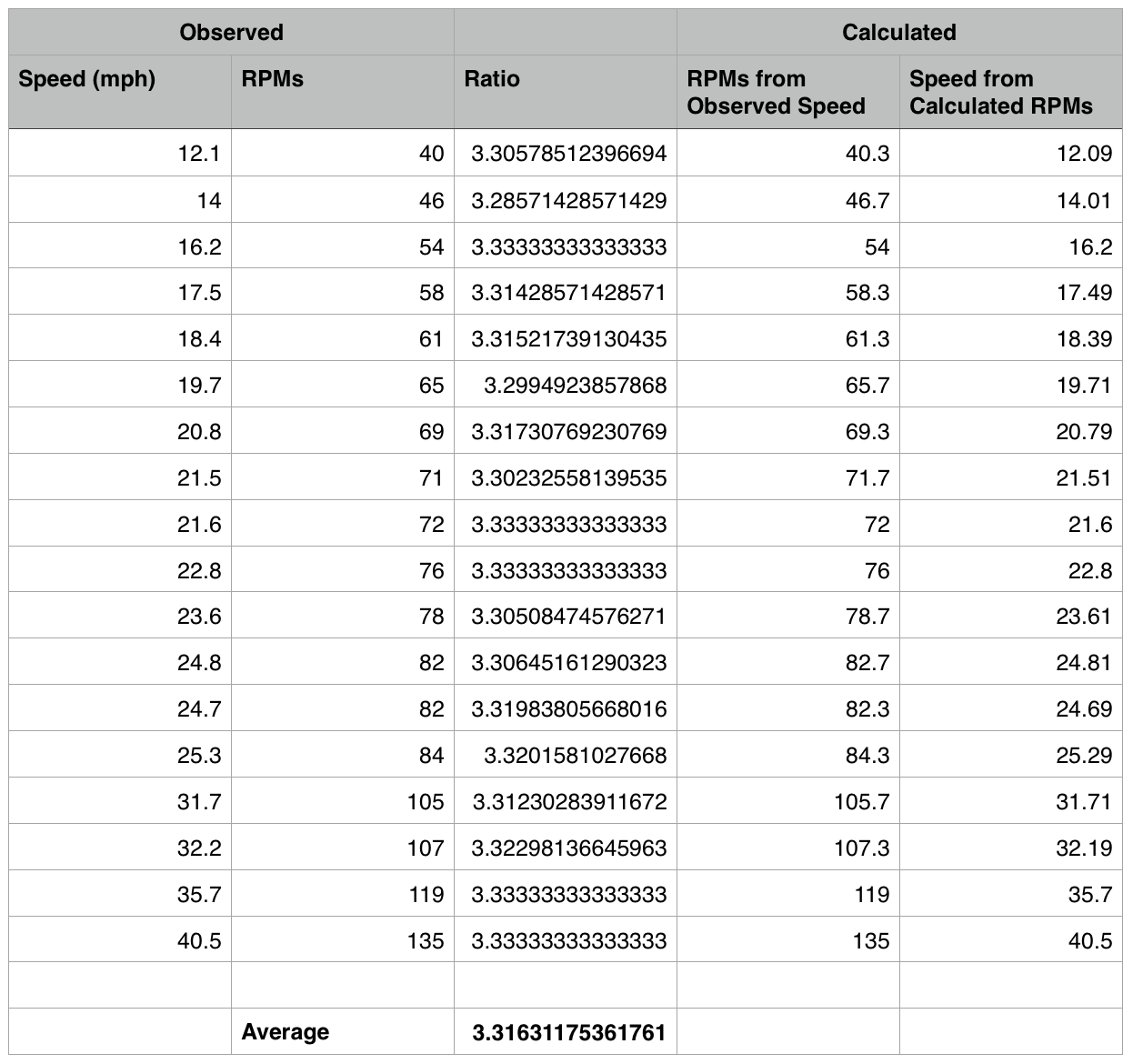Select the "Speed from Calculated RPMs" header
This screenshot has width=1133, height=1064.
pyautogui.click(x=1000, y=93)
